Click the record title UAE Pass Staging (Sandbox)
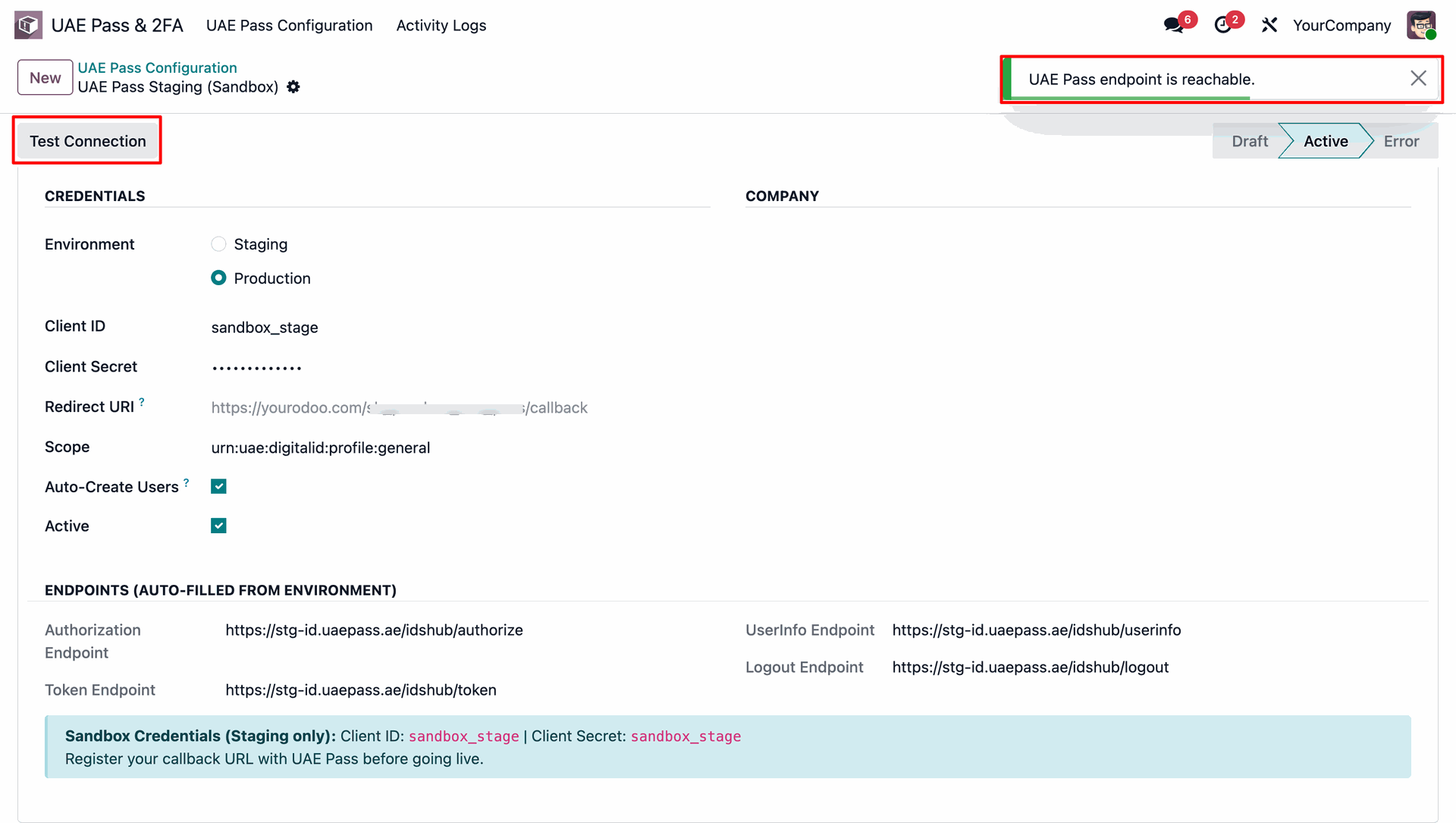 (178, 86)
